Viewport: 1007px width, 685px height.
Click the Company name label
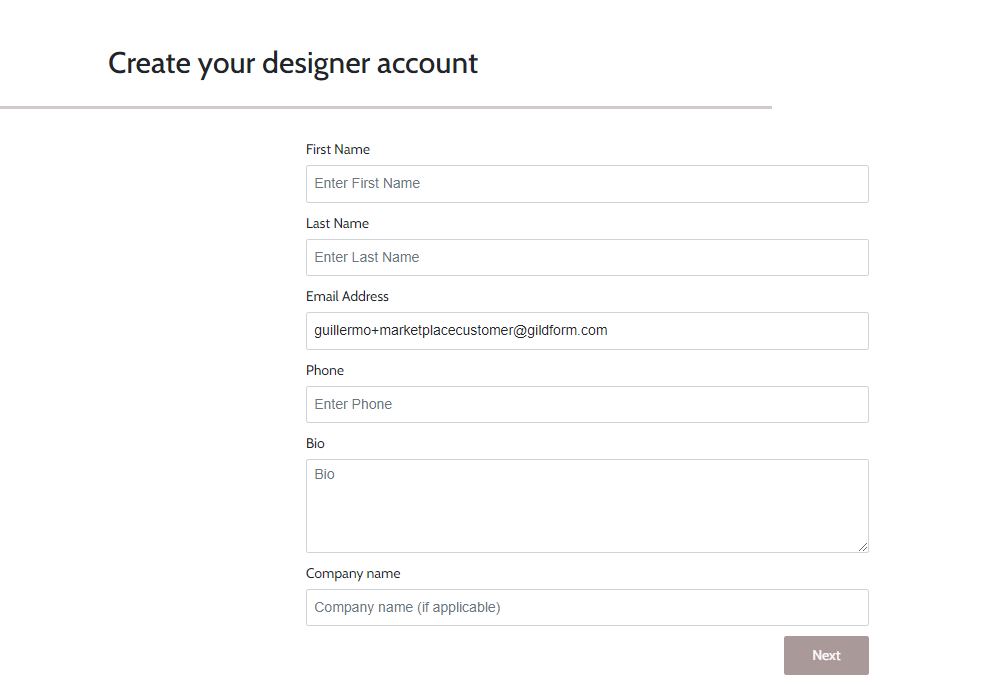pos(353,574)
